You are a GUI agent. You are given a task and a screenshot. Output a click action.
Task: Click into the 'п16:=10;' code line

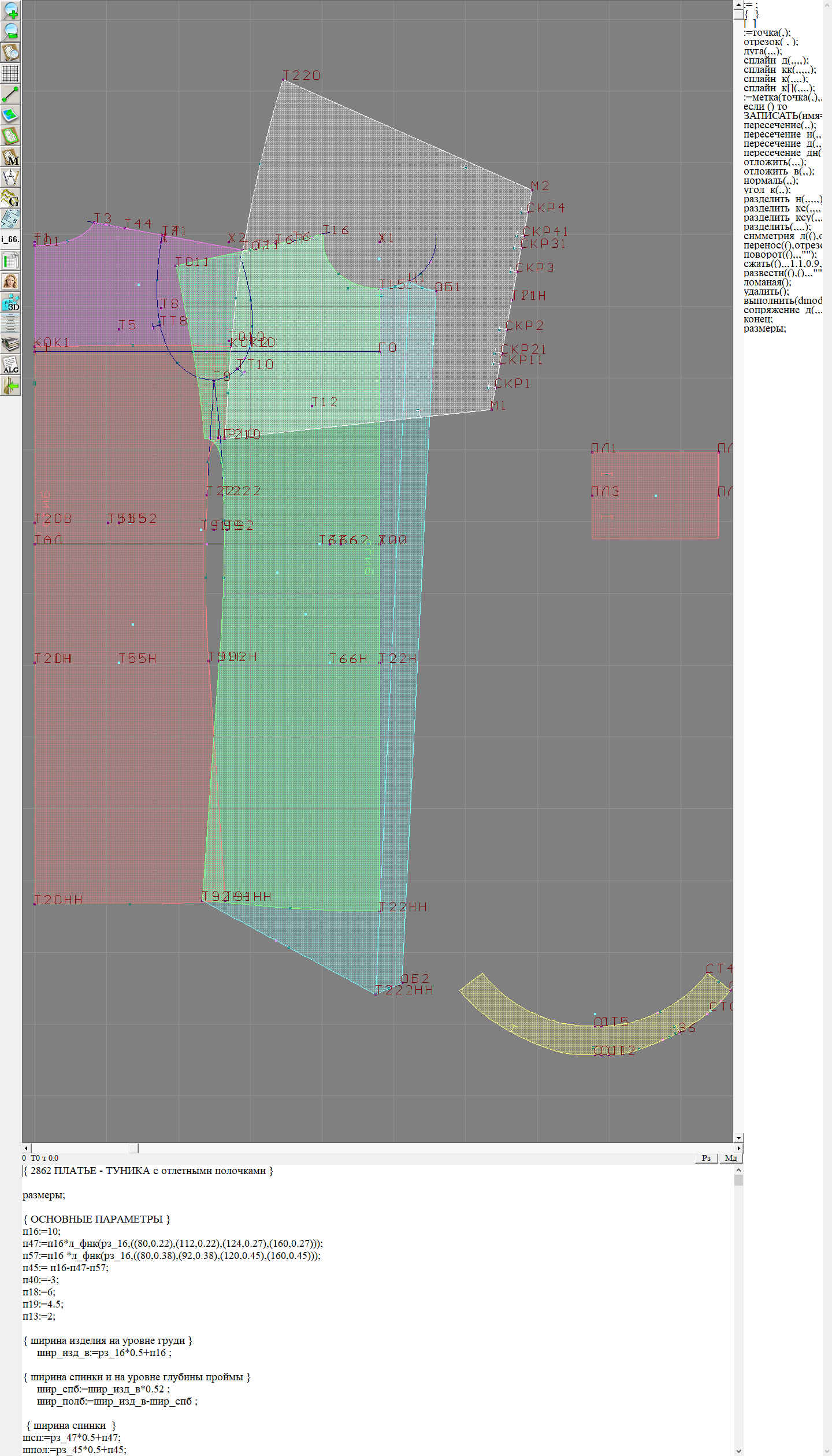click(x=41, y=1231)
